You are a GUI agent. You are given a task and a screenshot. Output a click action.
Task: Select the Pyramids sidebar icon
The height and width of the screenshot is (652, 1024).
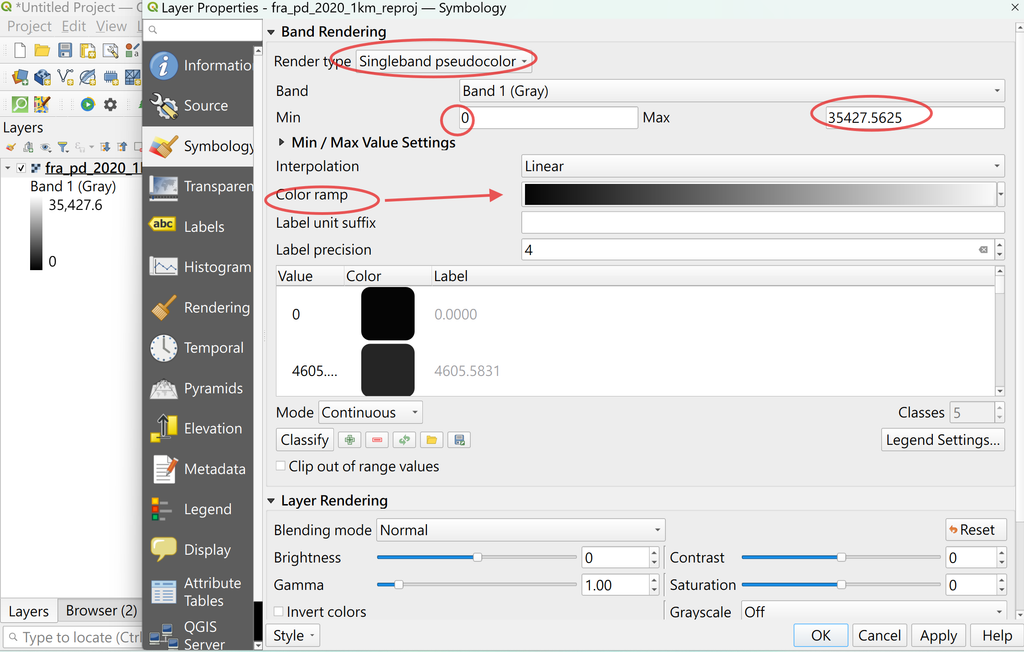(x=163, y=389)
